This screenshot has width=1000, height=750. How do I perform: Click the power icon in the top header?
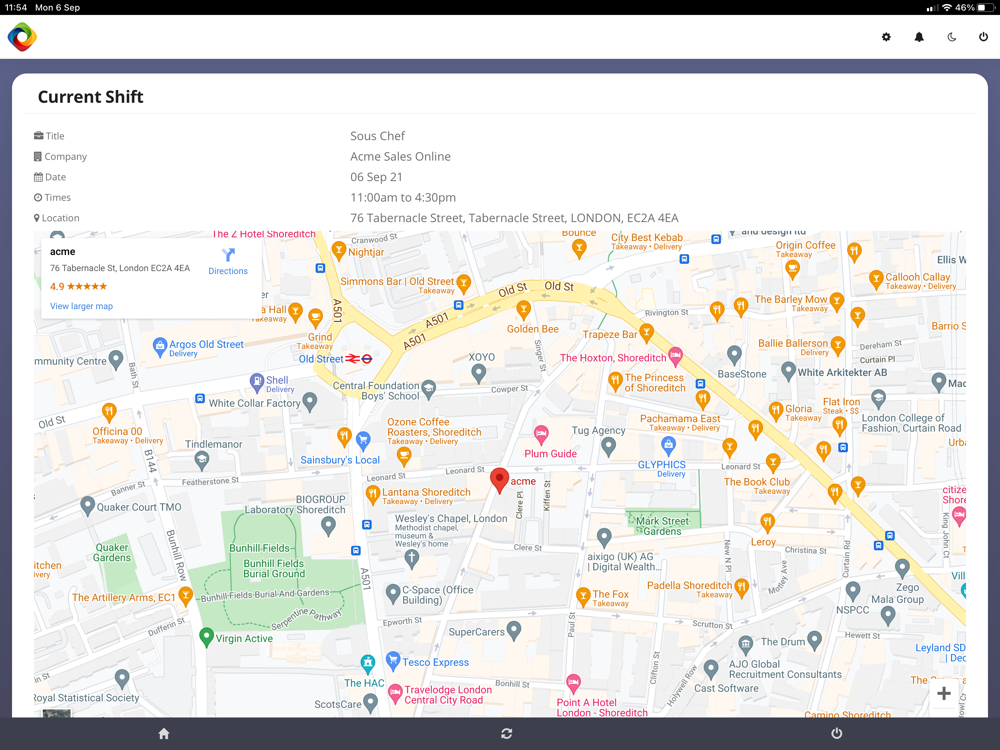tap(983, 37)
